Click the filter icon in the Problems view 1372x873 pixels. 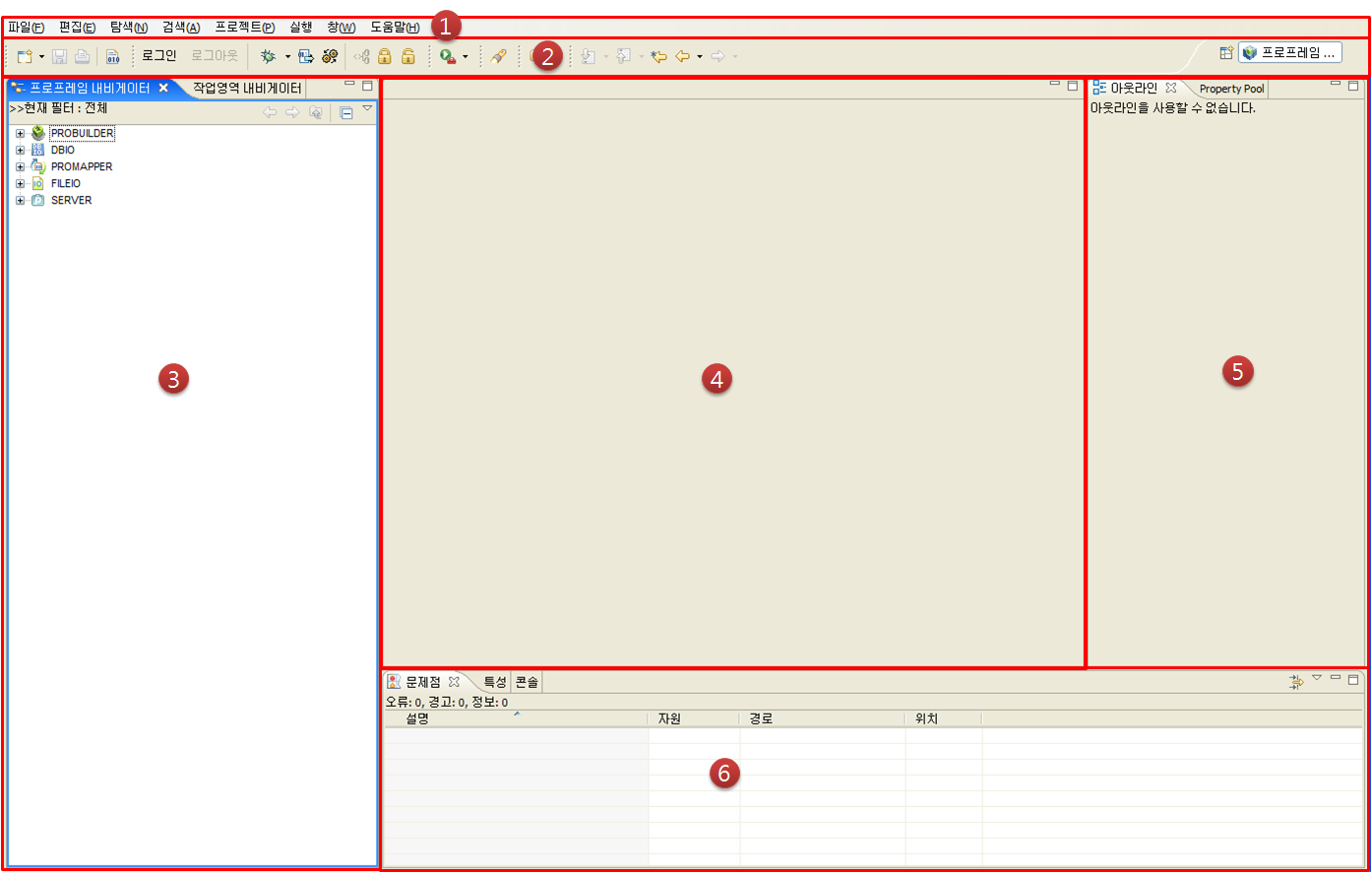pyautogui.click(x=1297, y=680)
